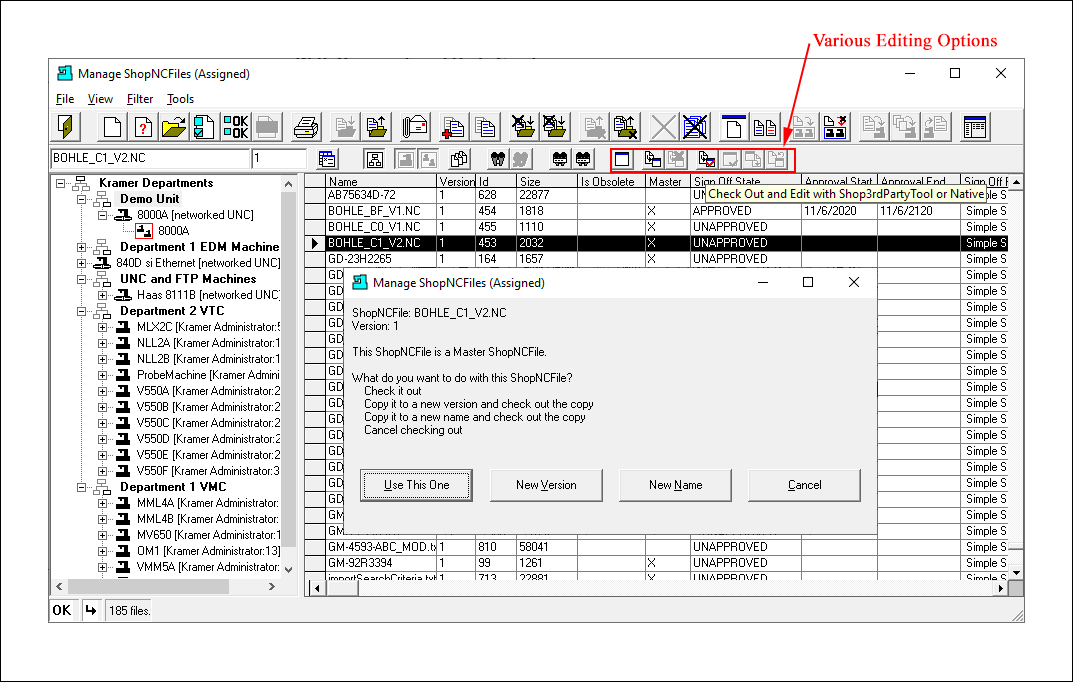
Task: Click the OK status bar button
Action: click(62, 610)
